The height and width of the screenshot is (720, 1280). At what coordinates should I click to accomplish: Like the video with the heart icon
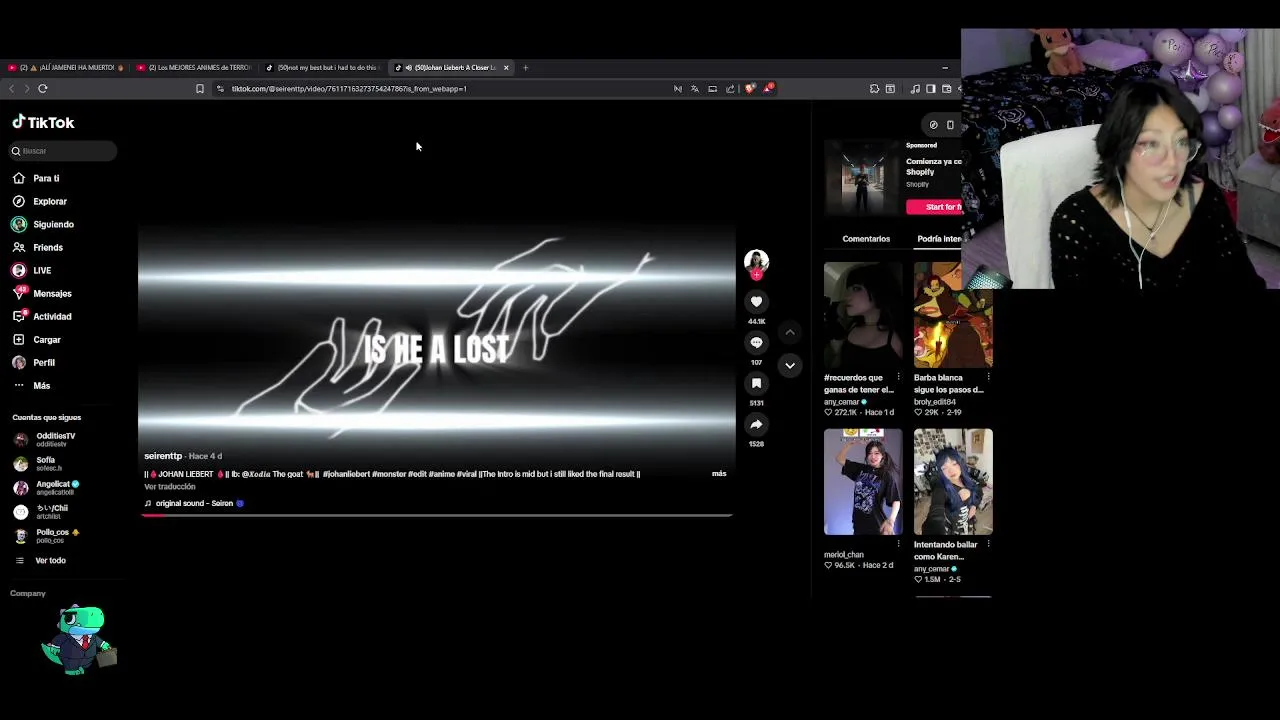pos(756,301)
